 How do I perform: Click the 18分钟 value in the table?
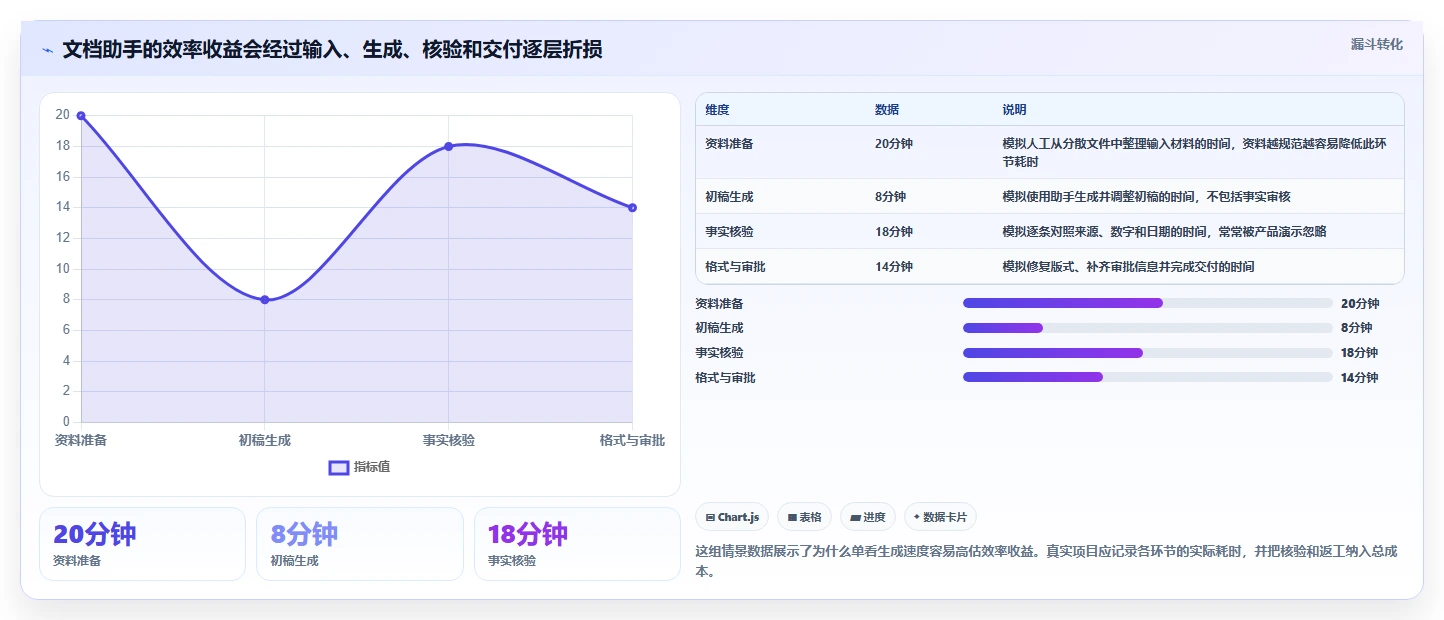(894, 232)
